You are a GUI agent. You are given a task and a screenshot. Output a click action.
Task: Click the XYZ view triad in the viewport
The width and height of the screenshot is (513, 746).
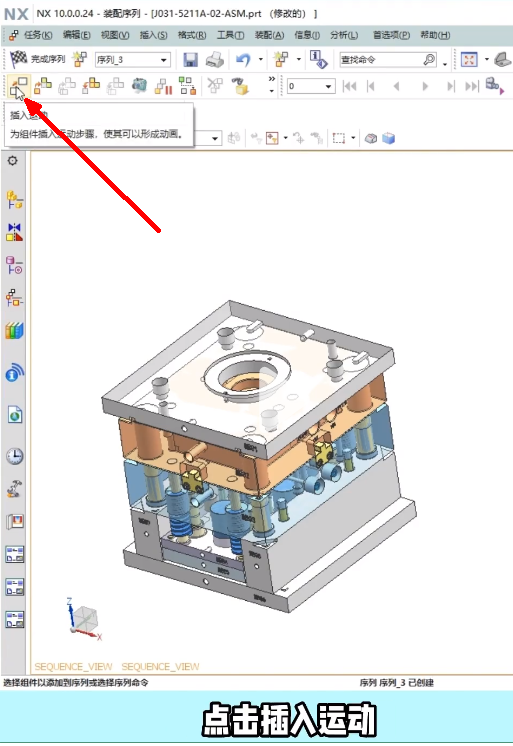[x=84, y=618]
